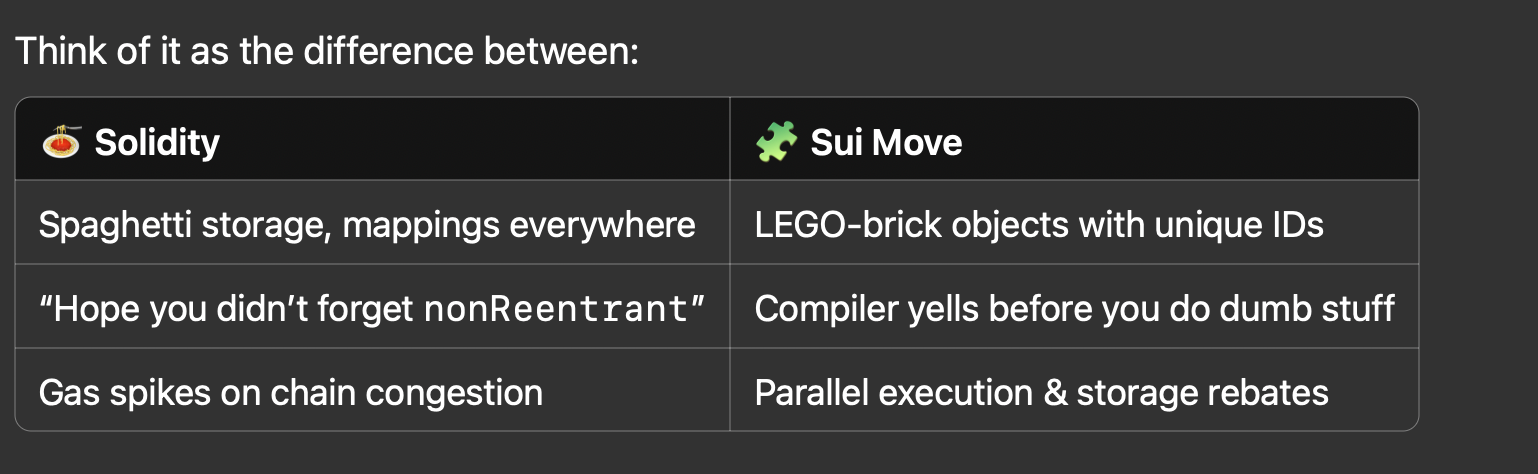Click the nonReentrant inline code text
Screen dimensions: 1538x474
(557, 309)
